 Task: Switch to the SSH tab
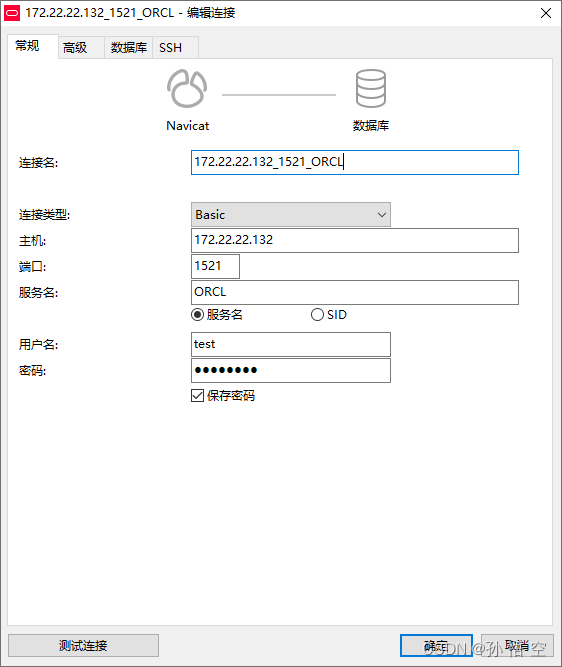click(x=175, y=47)
